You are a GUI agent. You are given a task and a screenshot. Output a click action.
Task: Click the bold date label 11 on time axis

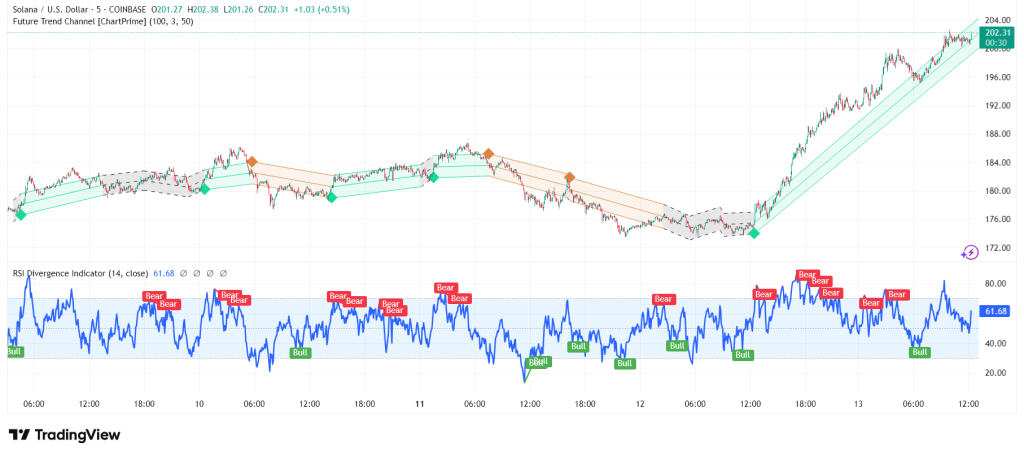point(420,403)
